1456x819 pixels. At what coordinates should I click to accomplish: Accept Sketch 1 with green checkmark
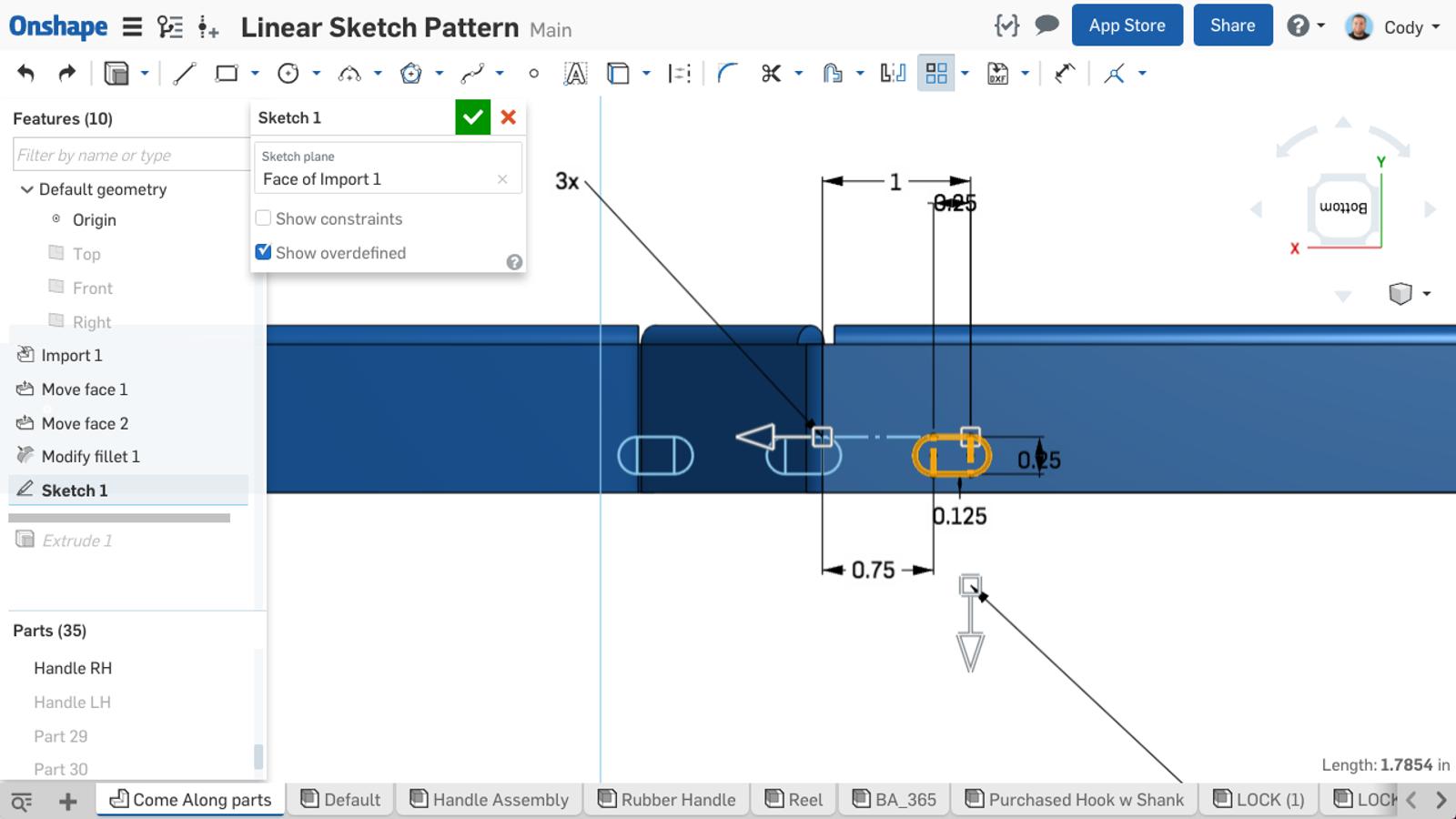[472, 117]
